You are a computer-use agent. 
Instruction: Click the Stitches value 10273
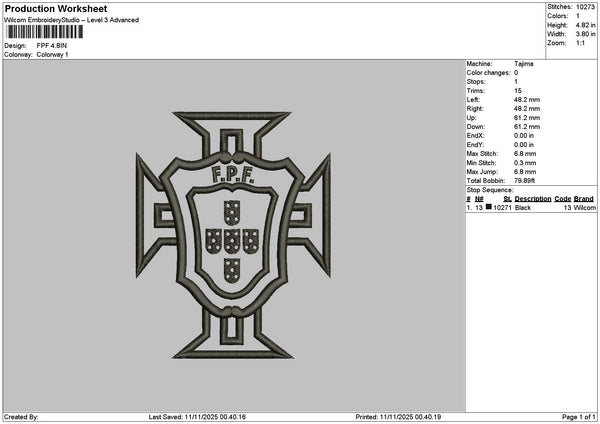(585, 7)
